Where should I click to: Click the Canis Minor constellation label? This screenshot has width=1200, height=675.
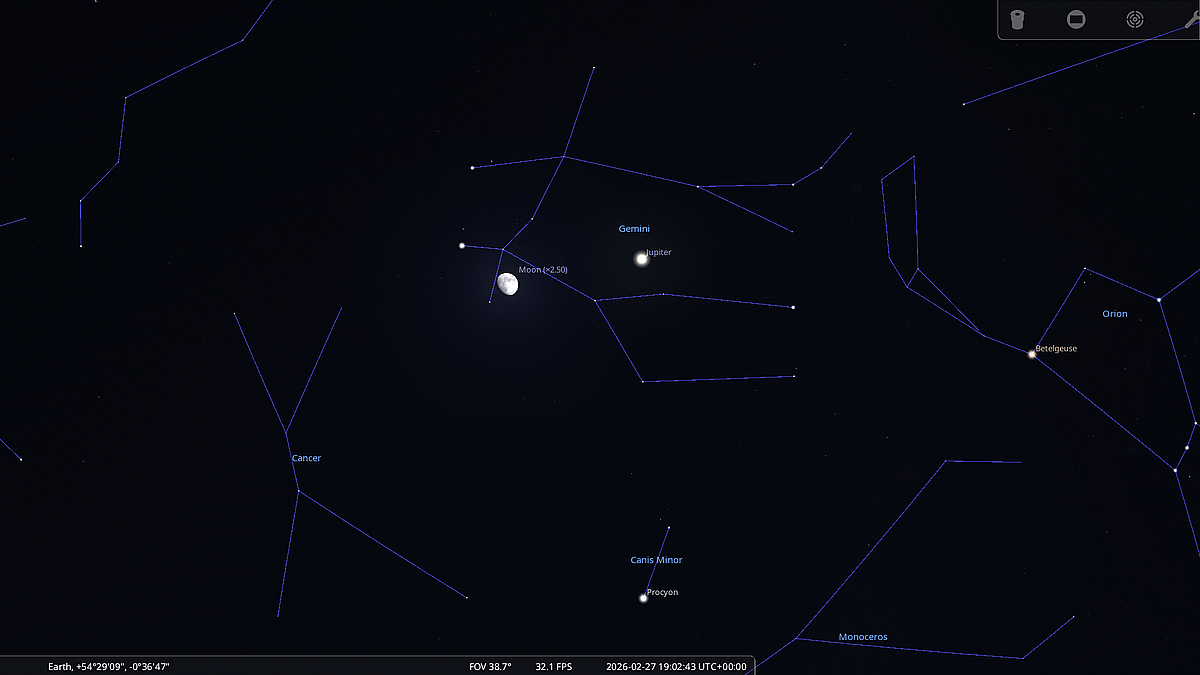(656, 560)
